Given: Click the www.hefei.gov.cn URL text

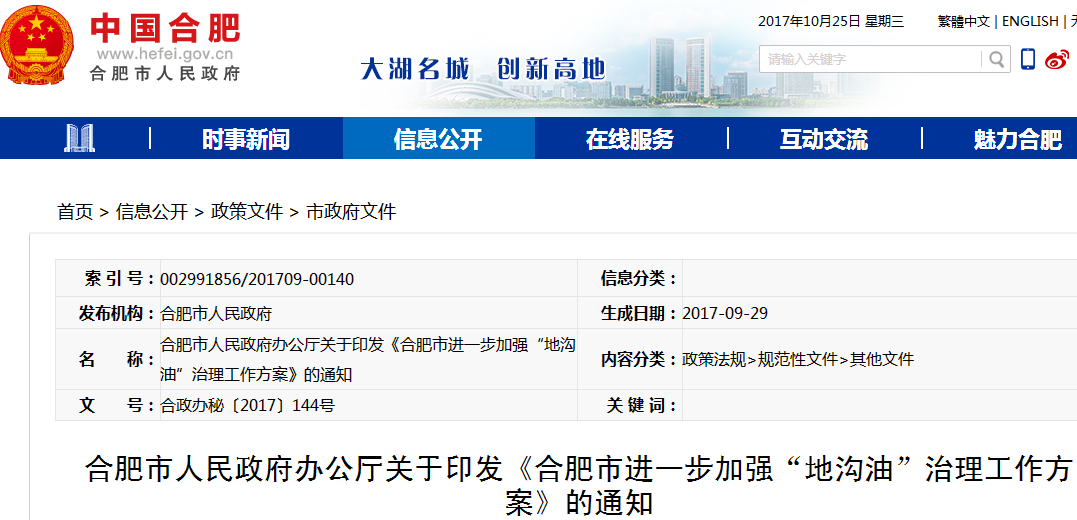Looking at the screenshot, I should [x=165, y=54].
